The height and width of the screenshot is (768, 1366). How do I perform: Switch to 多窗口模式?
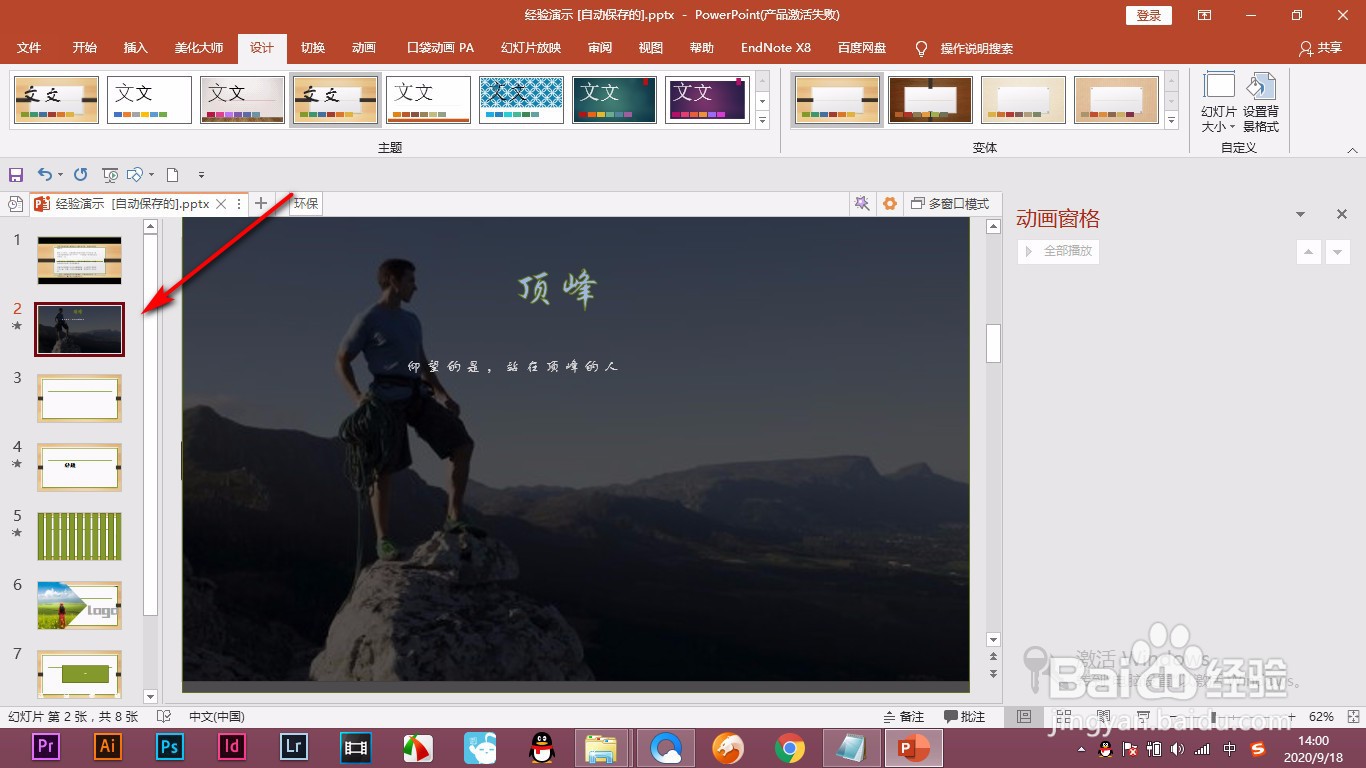(x=950, y=204)
